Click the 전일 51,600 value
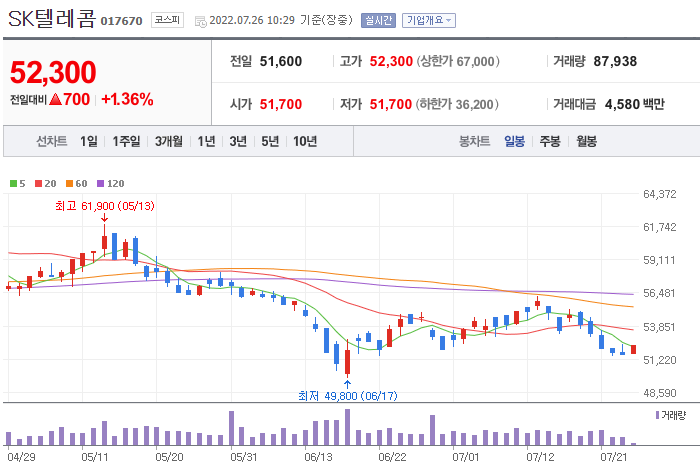 (281, 61)
